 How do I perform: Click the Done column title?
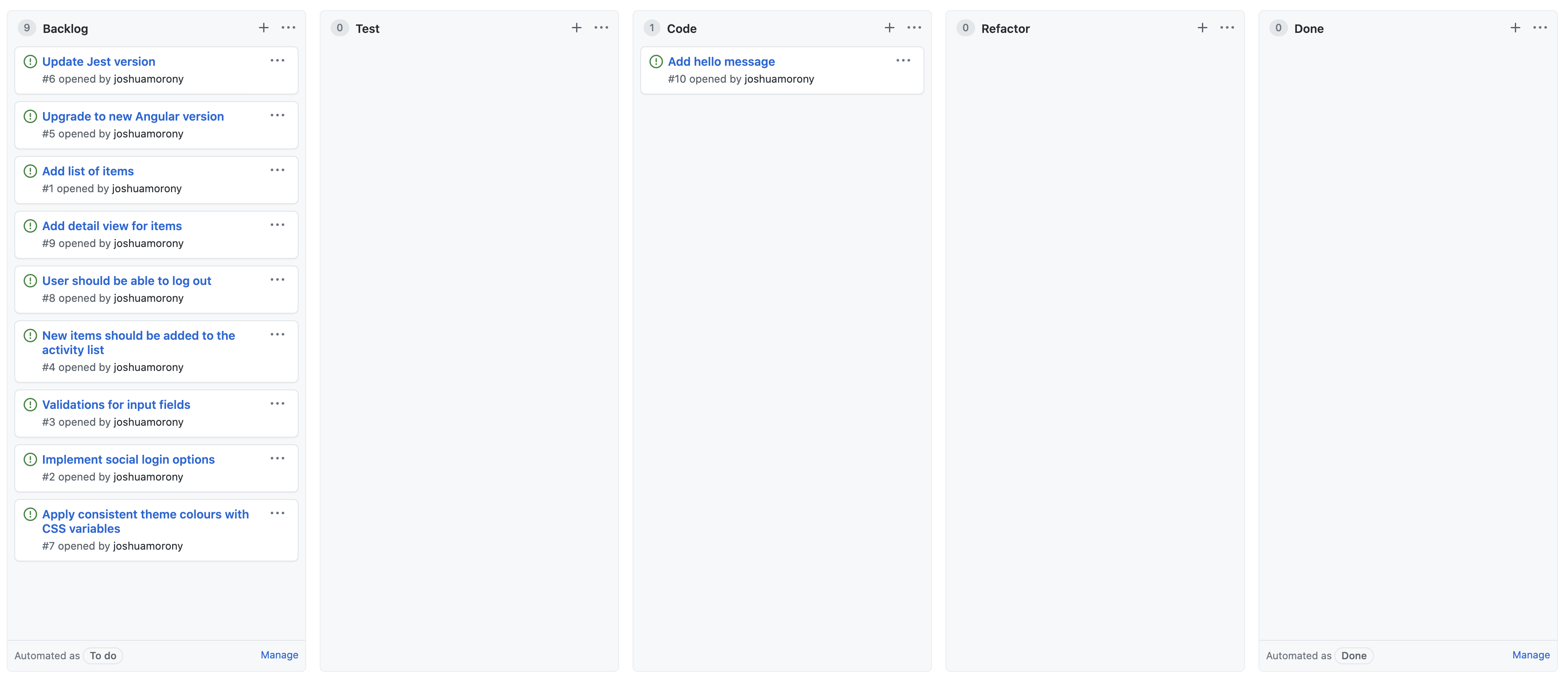1309,29
